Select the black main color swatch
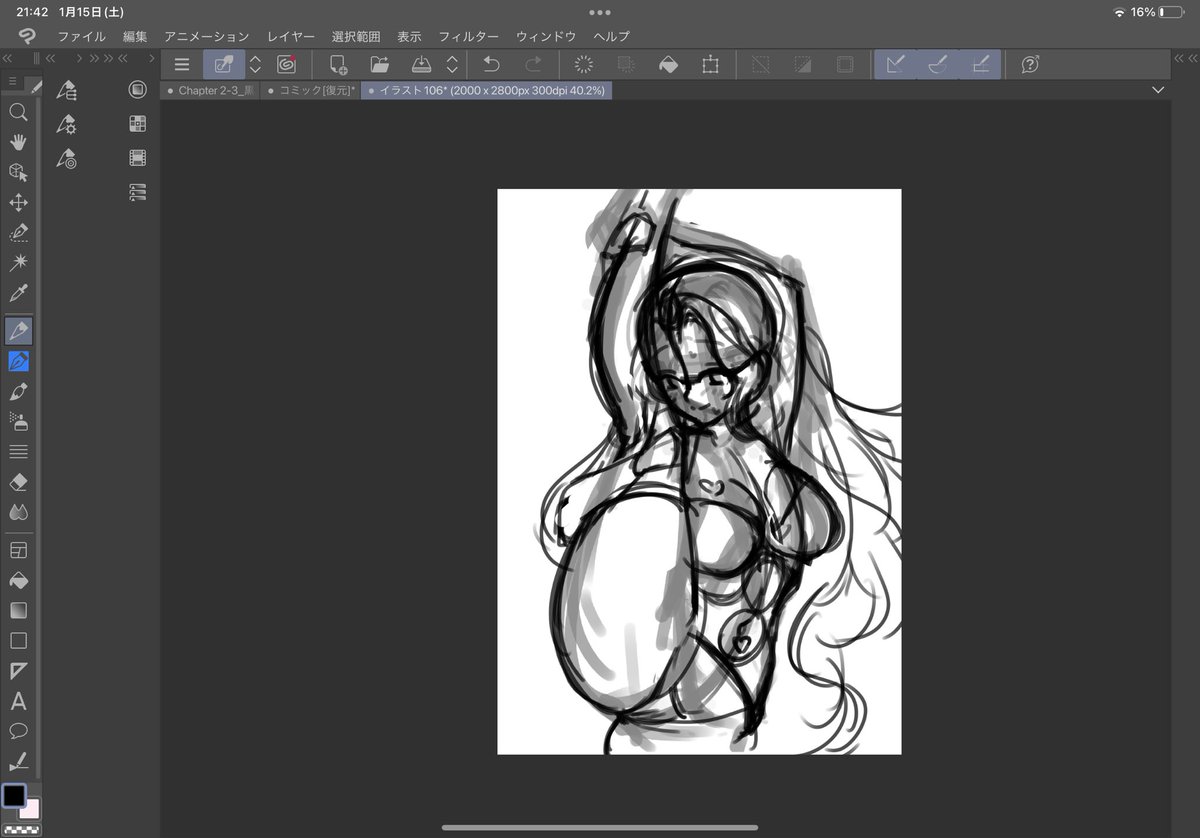The width and height of the screenshot is (1200, 838). click(x=14, y=796)
